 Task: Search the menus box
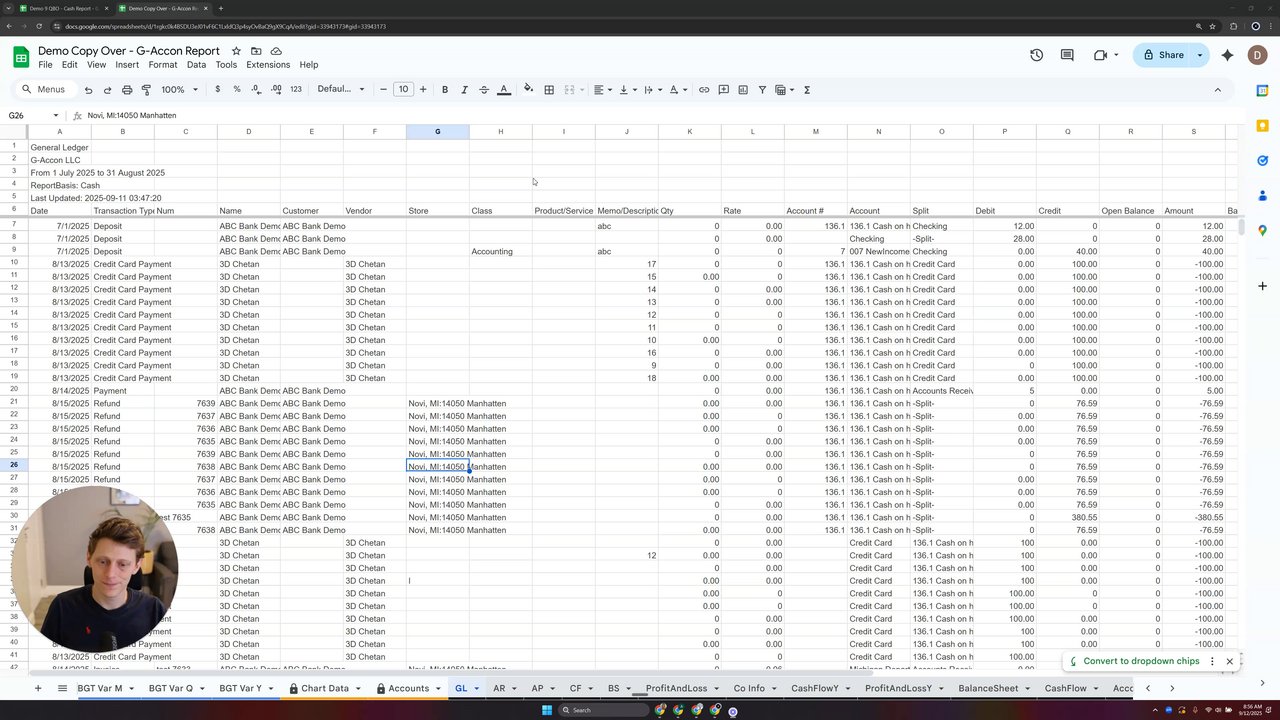click(x=44, y=90)
